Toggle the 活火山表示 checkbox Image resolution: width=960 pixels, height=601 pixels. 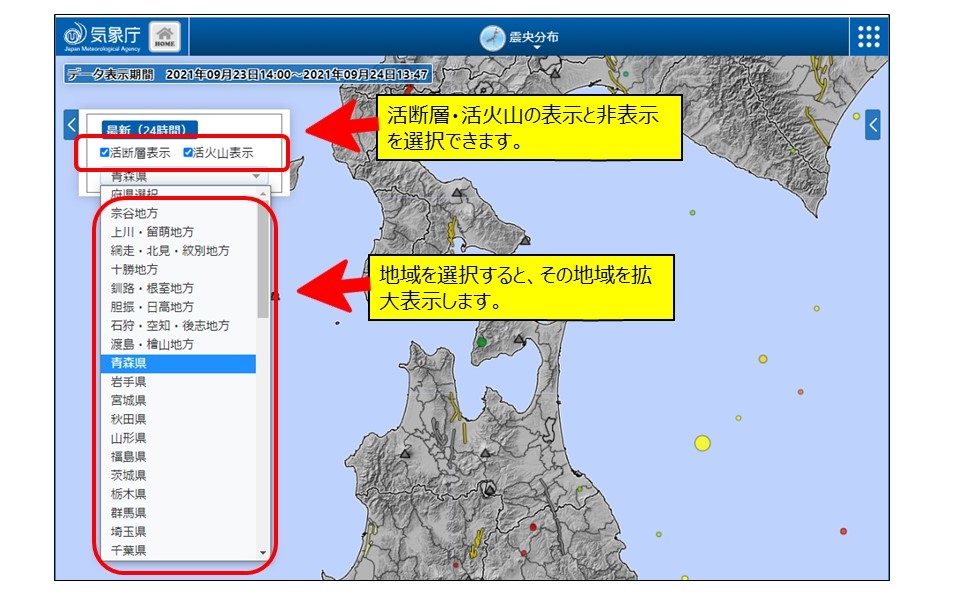tap(187, 153)
